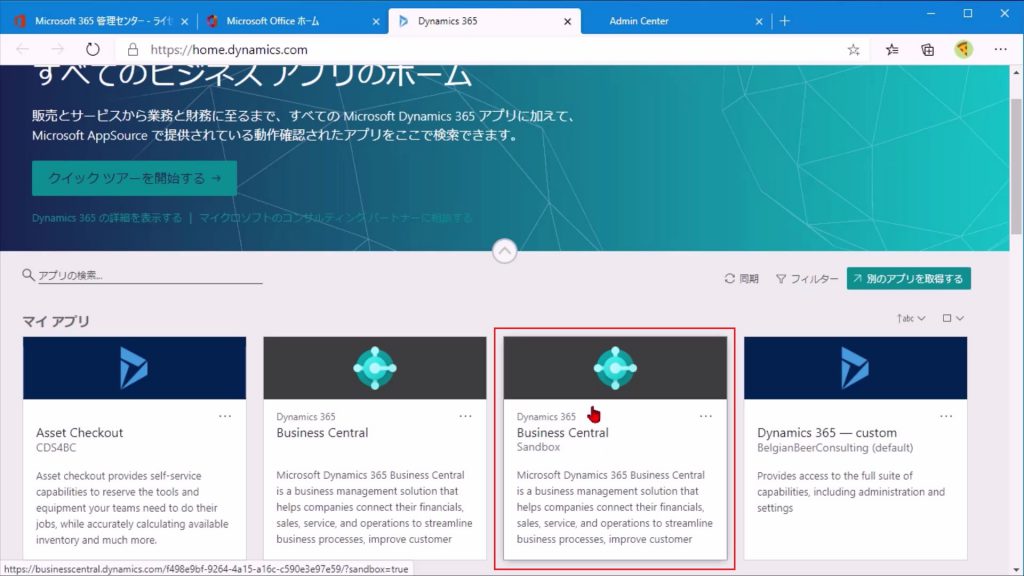Open the Asset Checkout app header tile
The image size is (1024, 576).
(x=135, y=368)
